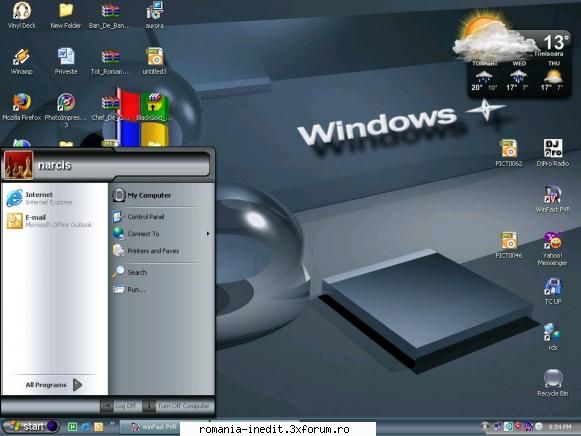Click 13° current temperature in weather widget
581x436 pixels.
pos(556,42)
